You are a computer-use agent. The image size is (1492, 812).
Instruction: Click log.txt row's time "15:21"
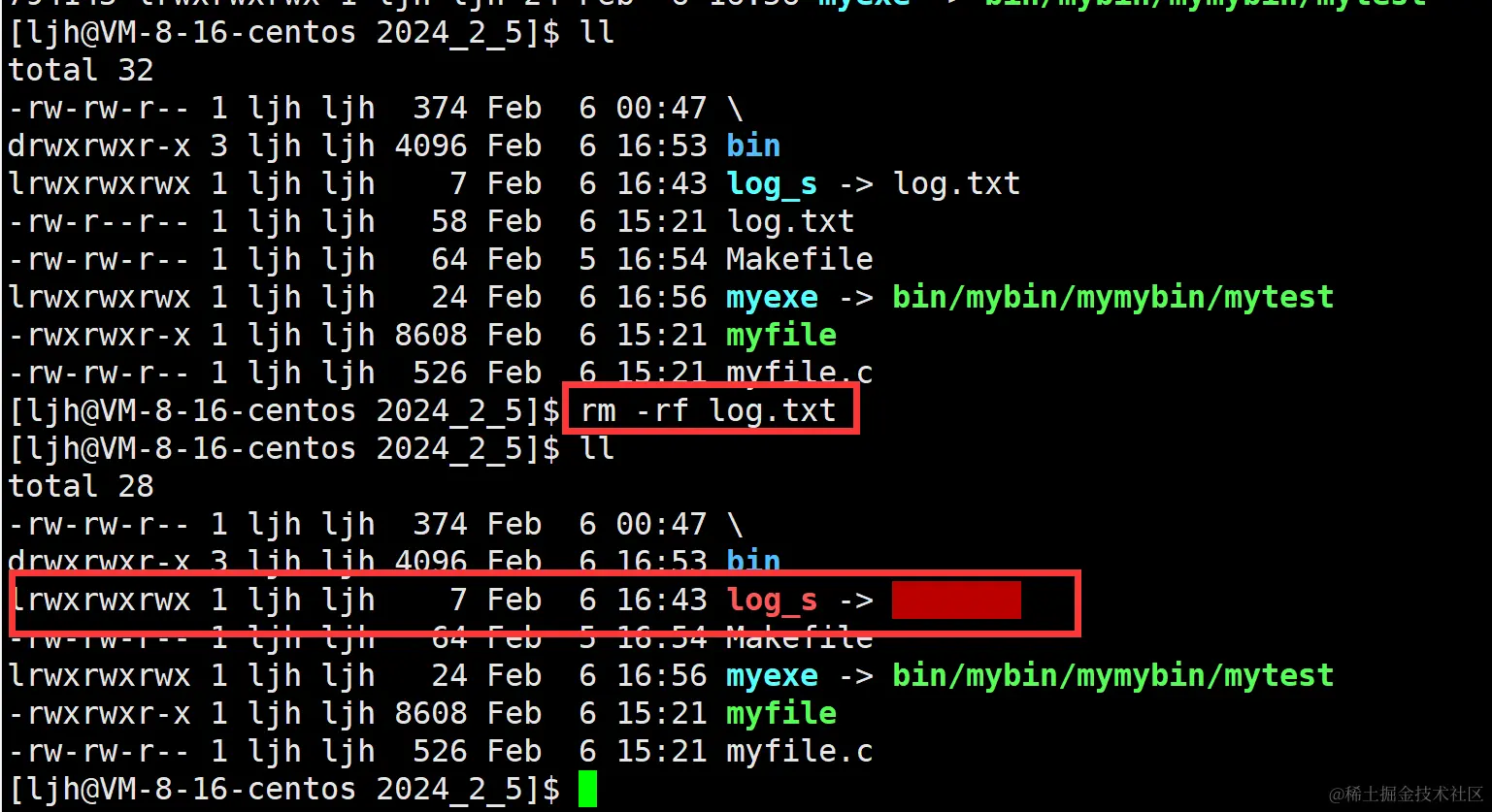coord(661,221)
